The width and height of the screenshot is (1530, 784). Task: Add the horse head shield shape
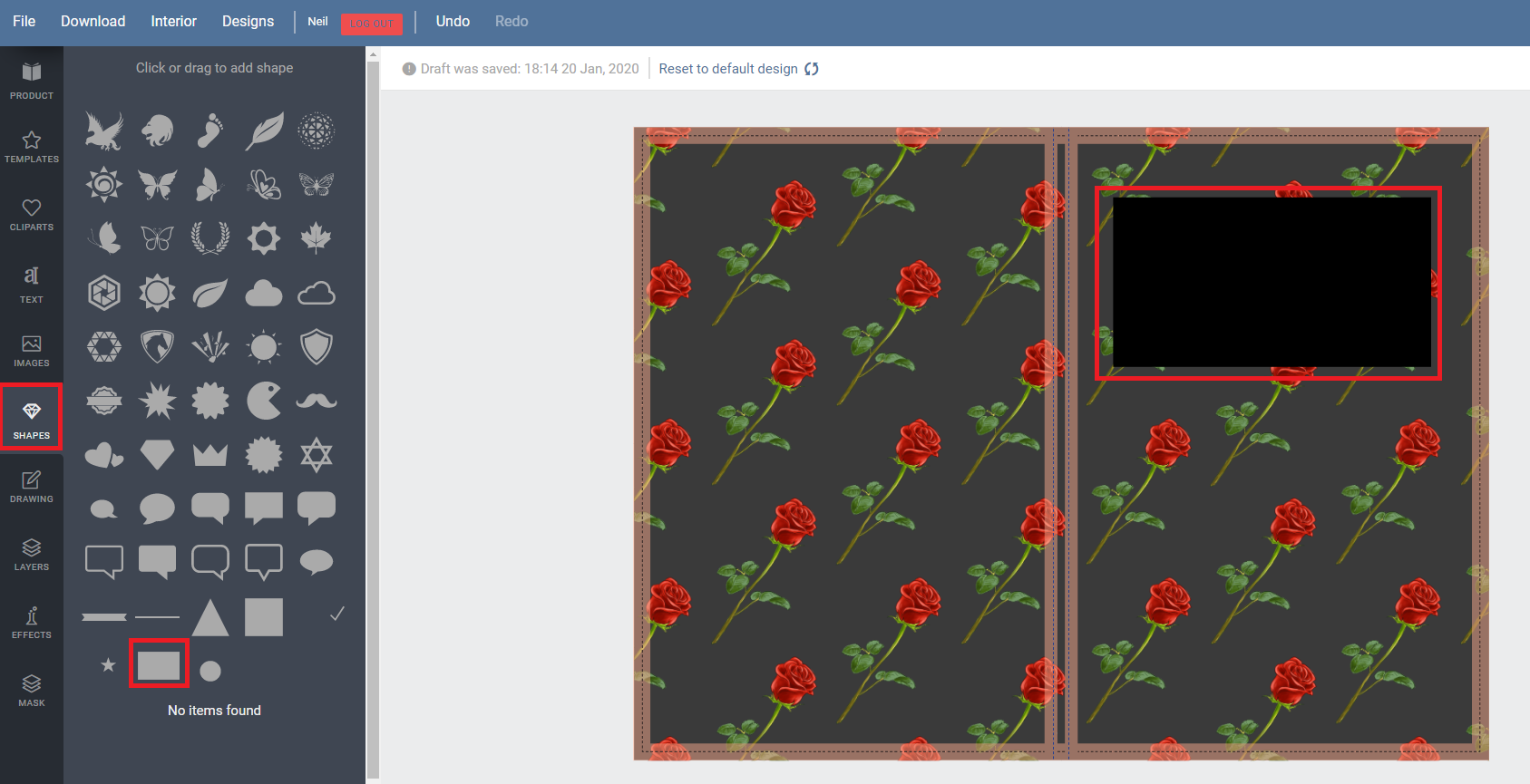157,346
